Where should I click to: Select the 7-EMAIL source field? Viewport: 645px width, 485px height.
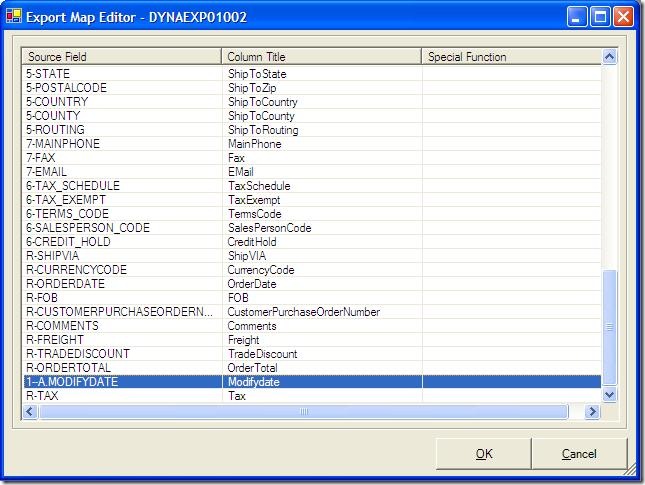click(x=122, y=172)
